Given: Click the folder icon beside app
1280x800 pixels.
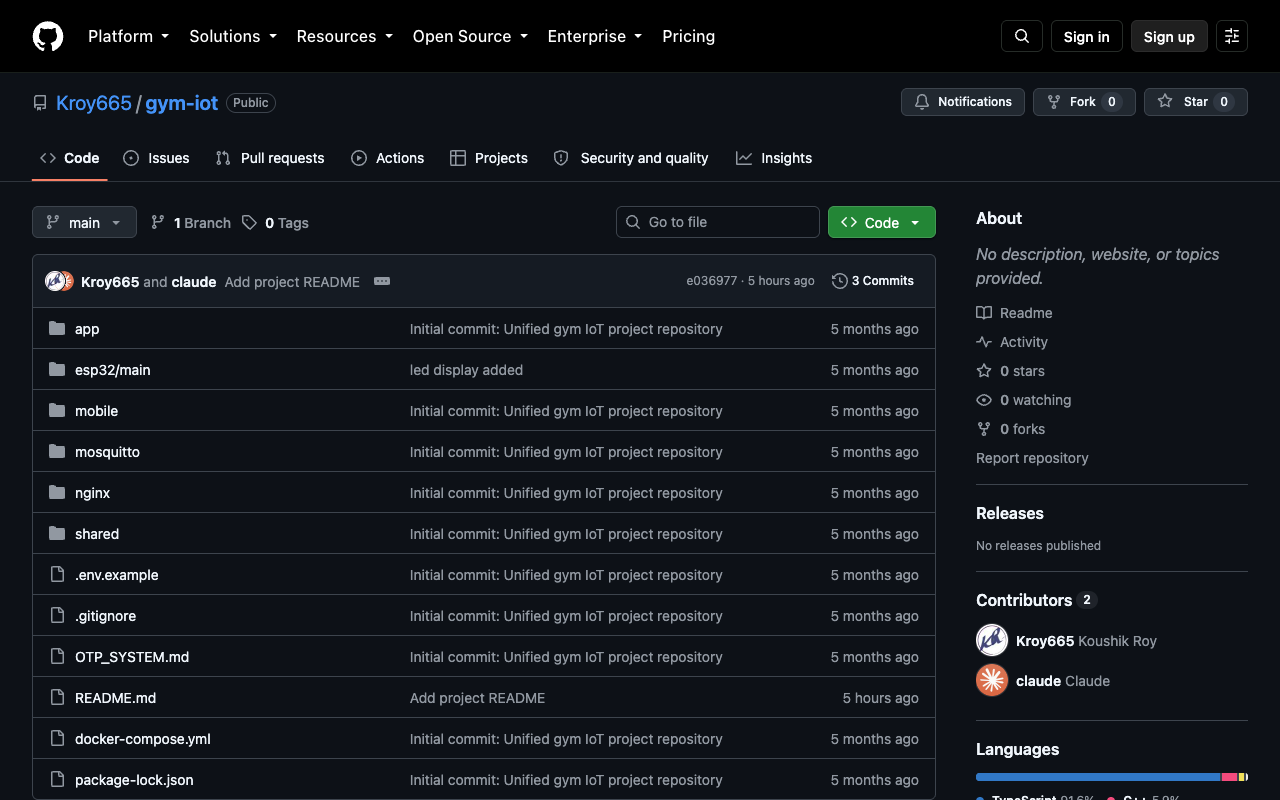Looking at the screenshot, I should point(57,329).
